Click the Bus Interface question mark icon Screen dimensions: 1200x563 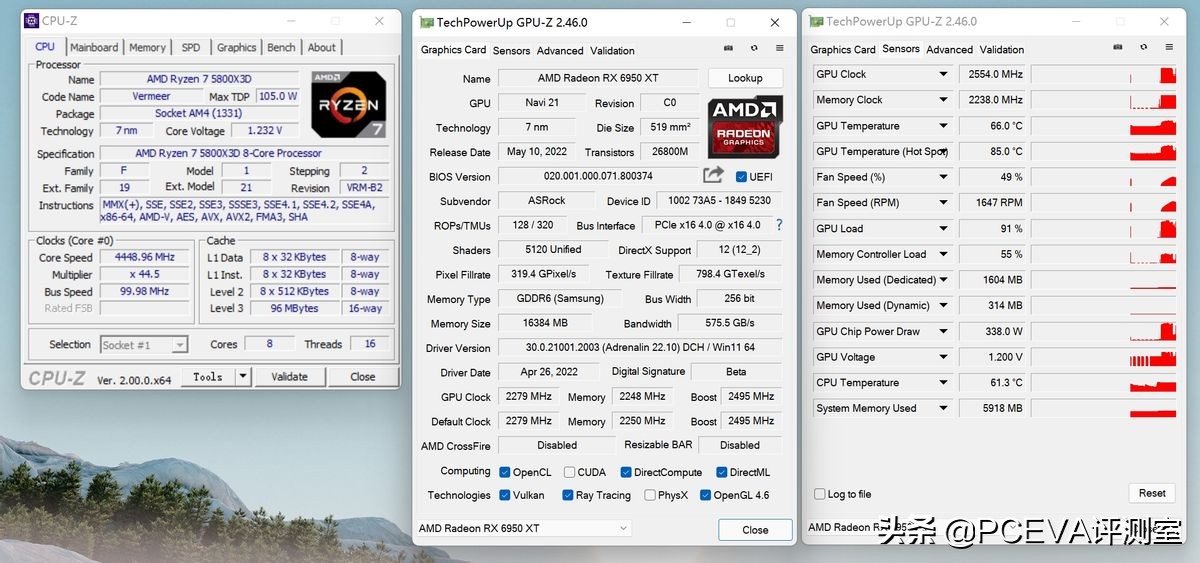(x=779, y=225)
